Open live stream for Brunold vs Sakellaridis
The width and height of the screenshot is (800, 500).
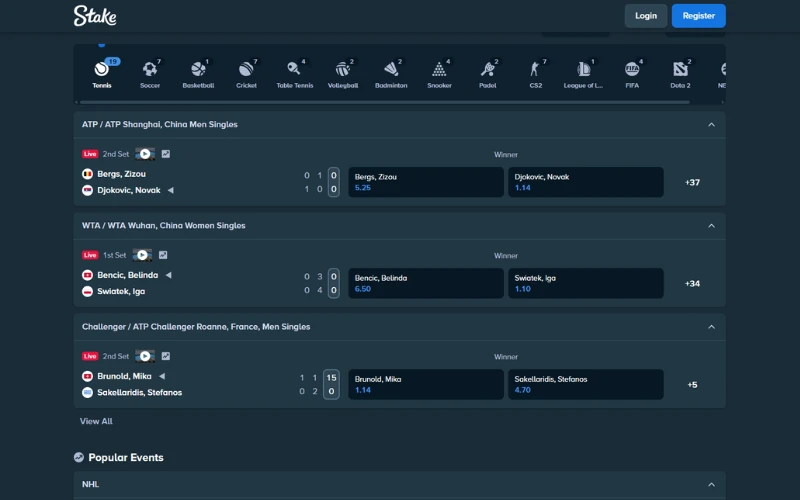click(145, 356)
